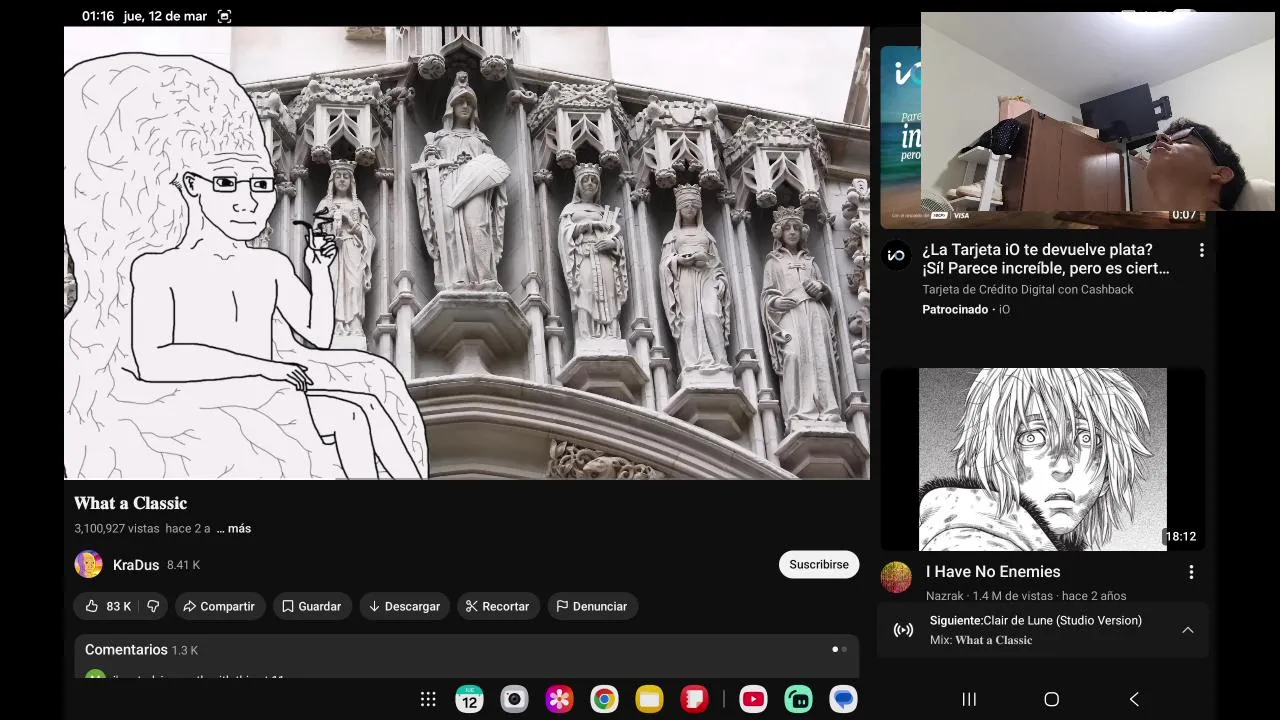Tap the recent apps navigation button

click(x=969, y=699)
